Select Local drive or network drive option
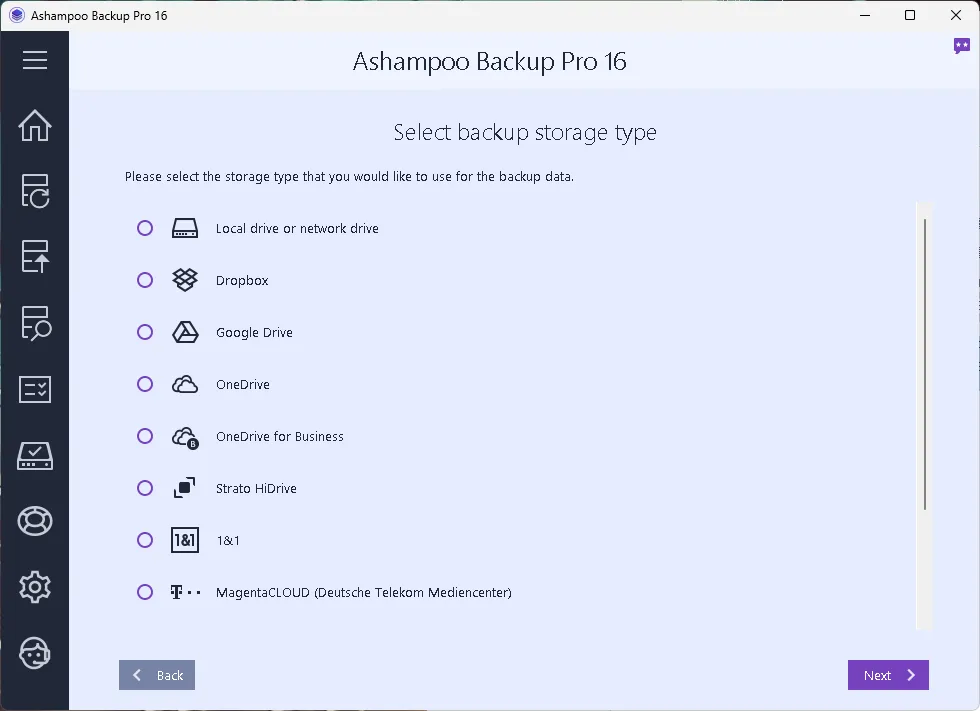This screenshot has width=980, height=711. [145, 228]
